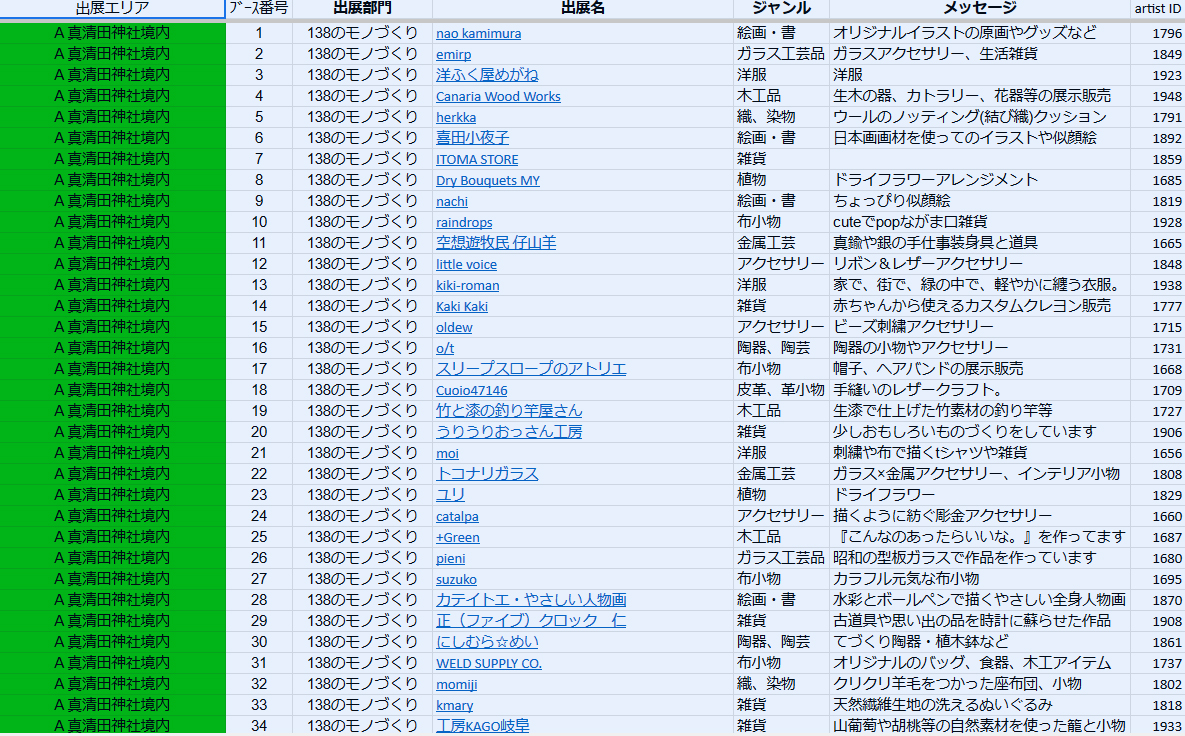
Task: Open the 正(ファイブ)クロック 仁 link
Action: coord(531,620)
